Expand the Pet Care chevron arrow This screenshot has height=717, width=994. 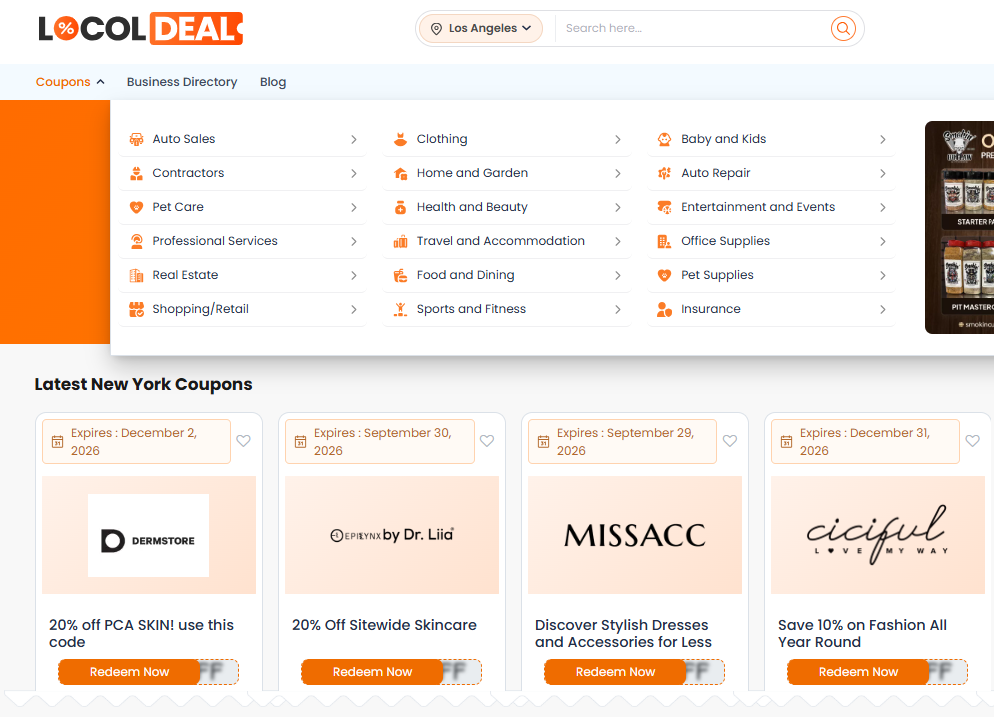pyautogui.click(x=354, y=207)
